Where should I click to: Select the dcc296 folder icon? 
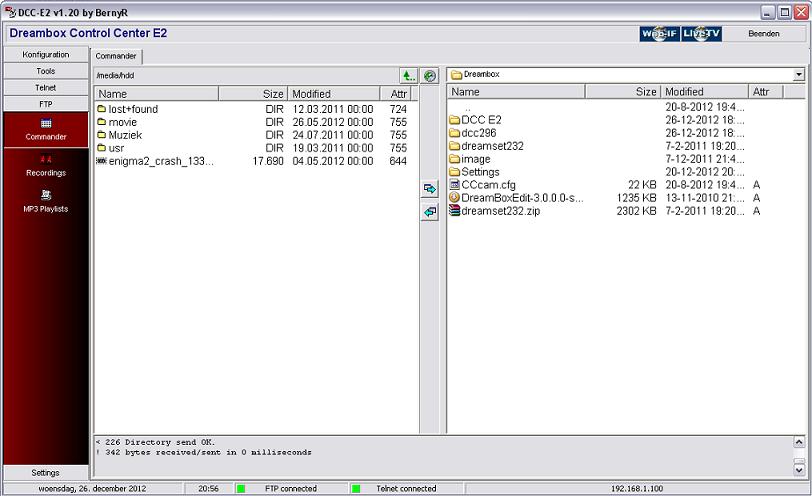(455, 133)
